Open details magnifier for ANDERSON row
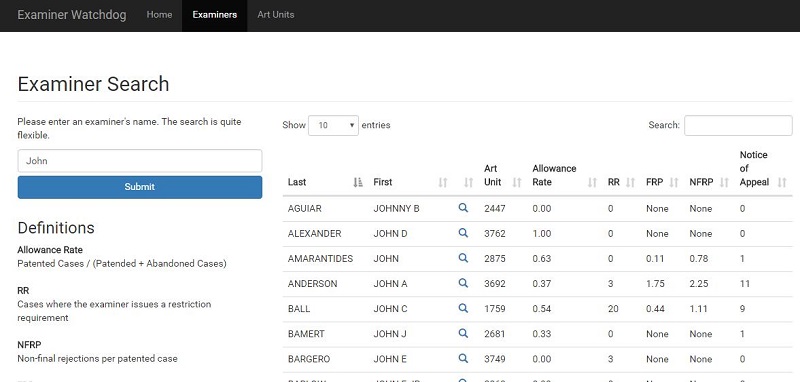The width and height of the screenshot is (800, 382). [x=463, y=283]
